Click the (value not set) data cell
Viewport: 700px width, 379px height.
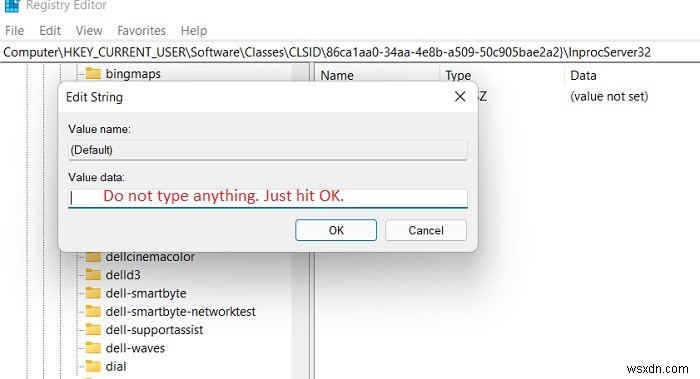(x=609, y=96)
